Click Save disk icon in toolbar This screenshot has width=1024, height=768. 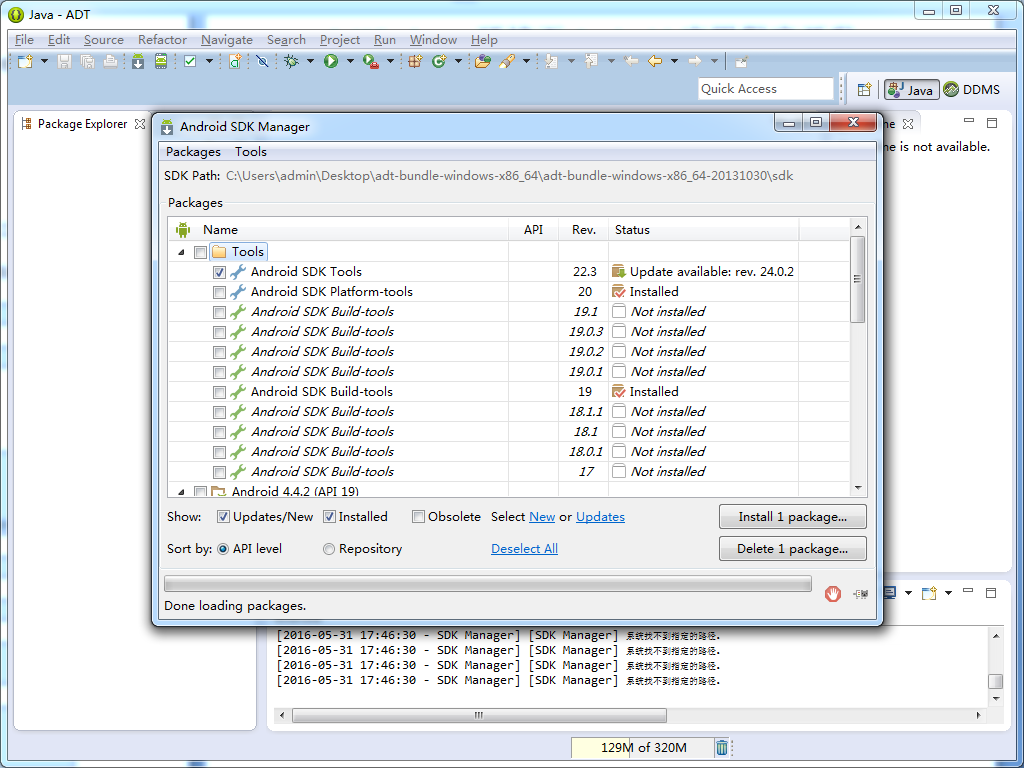[64, 61]
